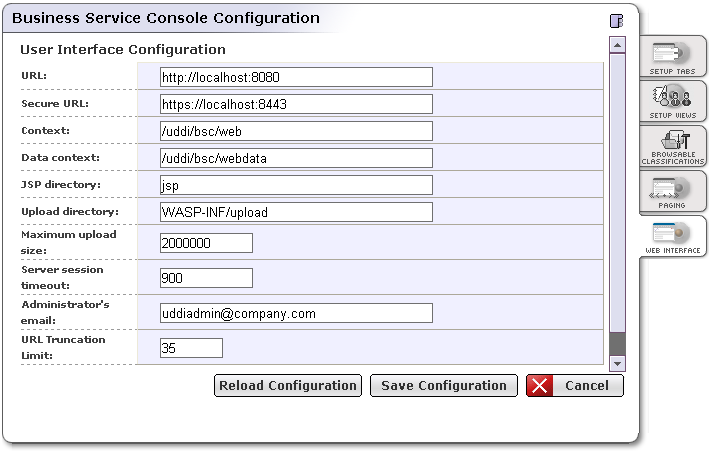710x451 pixels.
Task: Click scrollbar up arrow
Action: pyautogui.click(x=618, y=45)
